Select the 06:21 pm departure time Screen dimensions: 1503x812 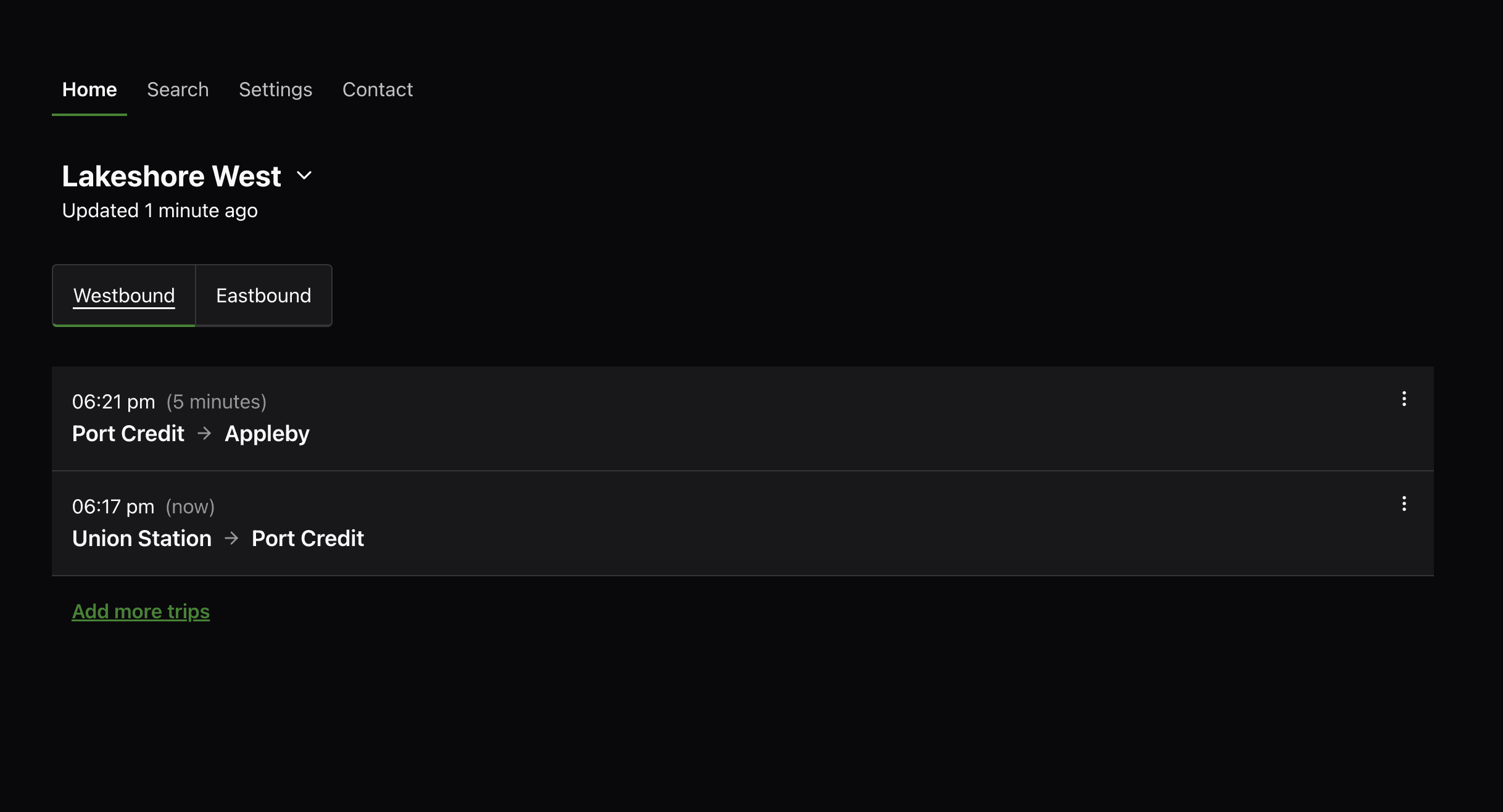pyautogui.click(x=114, y=402)
